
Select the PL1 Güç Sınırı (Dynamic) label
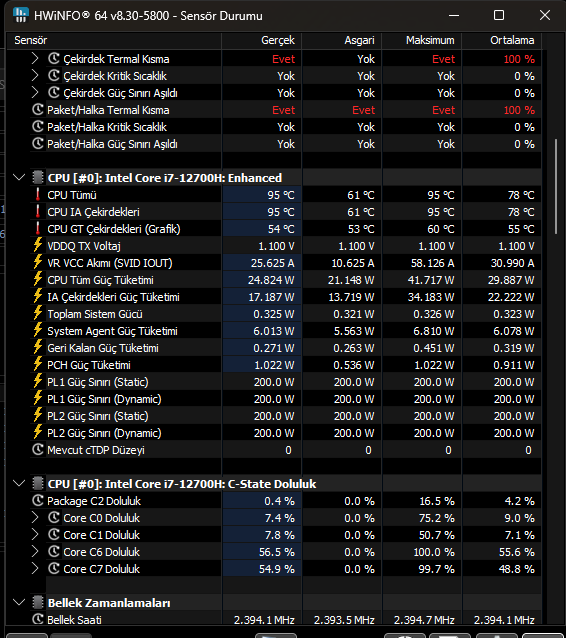point(104,399)
